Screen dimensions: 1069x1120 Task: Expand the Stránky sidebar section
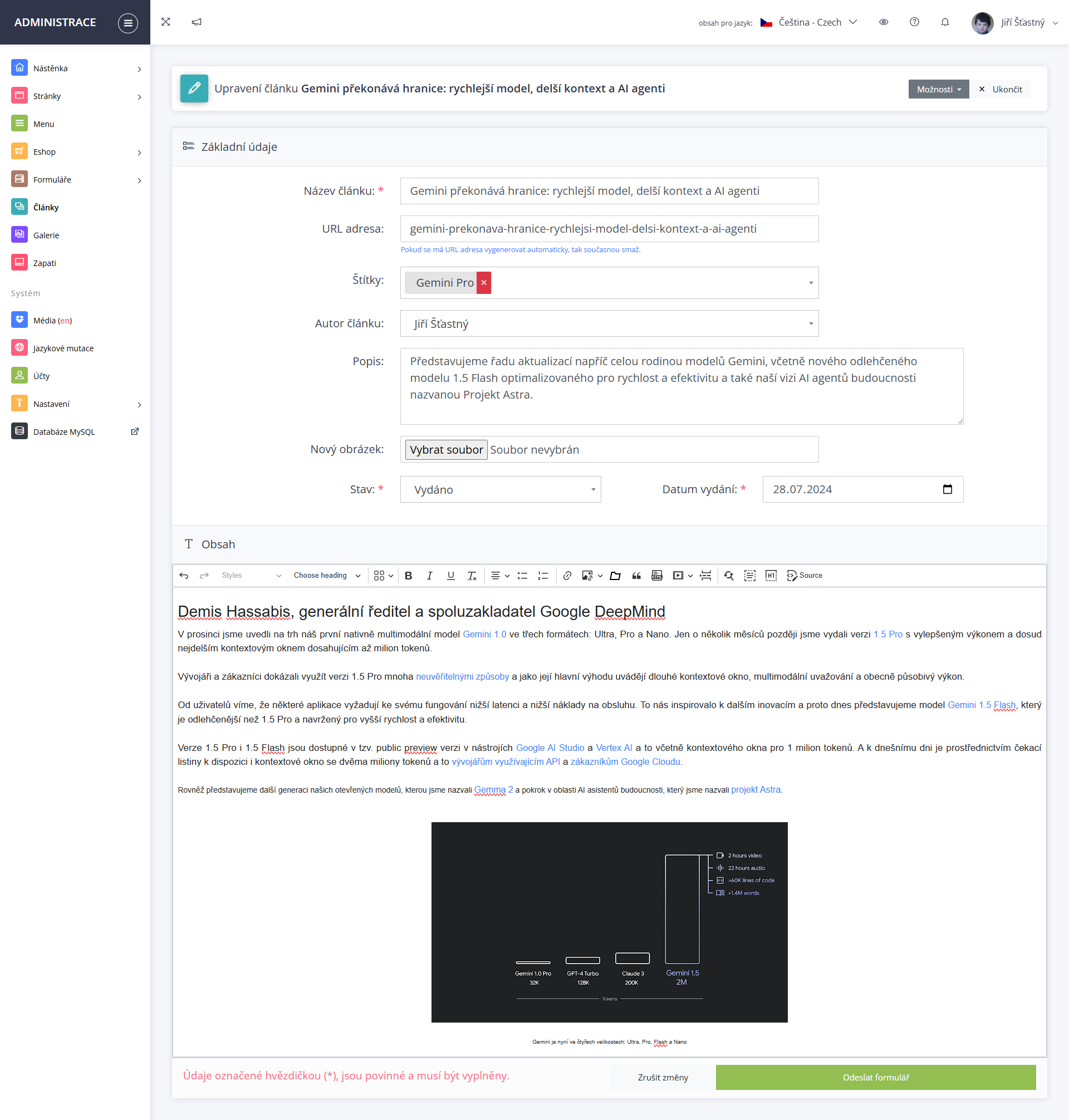pos(76,96)
